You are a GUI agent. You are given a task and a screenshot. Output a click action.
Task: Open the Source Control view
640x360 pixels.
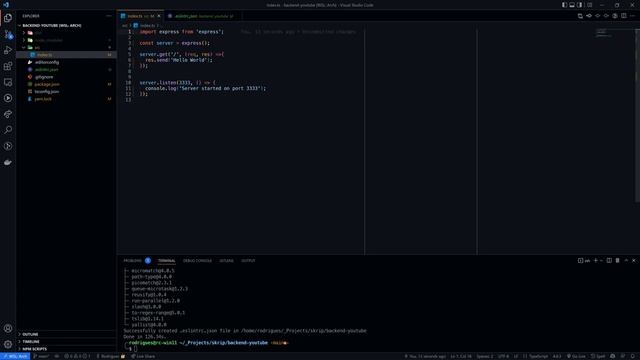[8, 34]
